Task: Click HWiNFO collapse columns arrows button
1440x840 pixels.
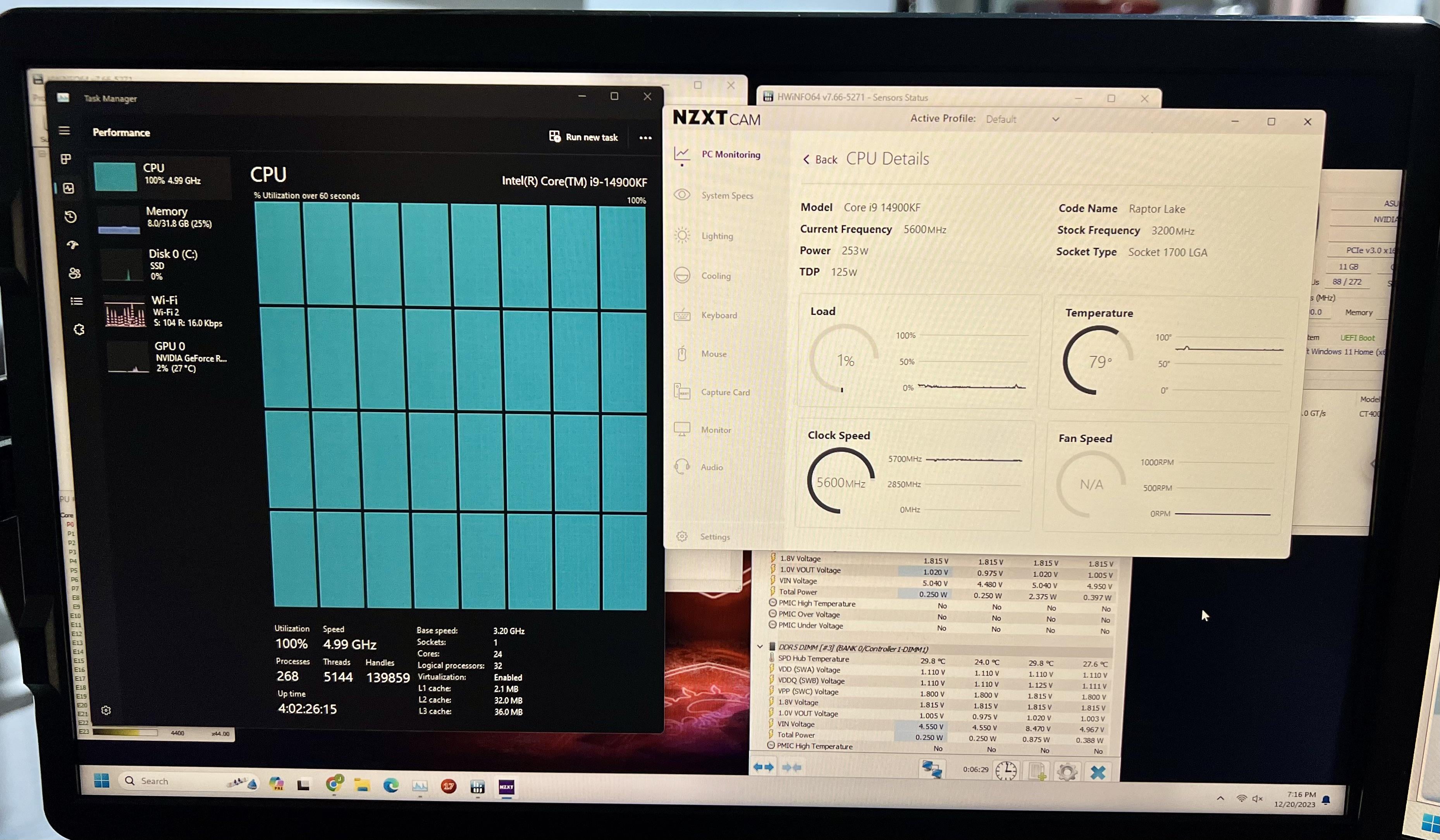Action: (791, 768)
